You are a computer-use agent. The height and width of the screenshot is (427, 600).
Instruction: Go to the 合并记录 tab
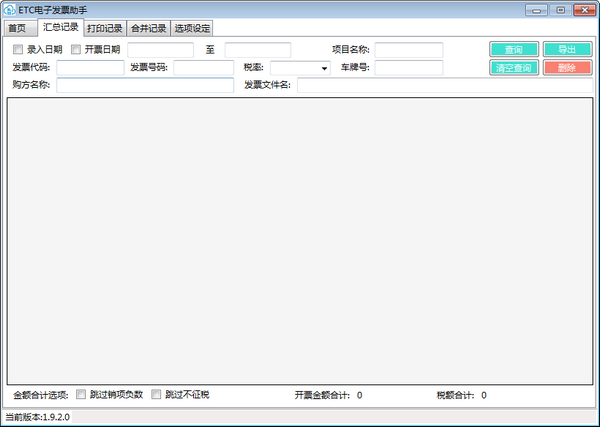148,29
